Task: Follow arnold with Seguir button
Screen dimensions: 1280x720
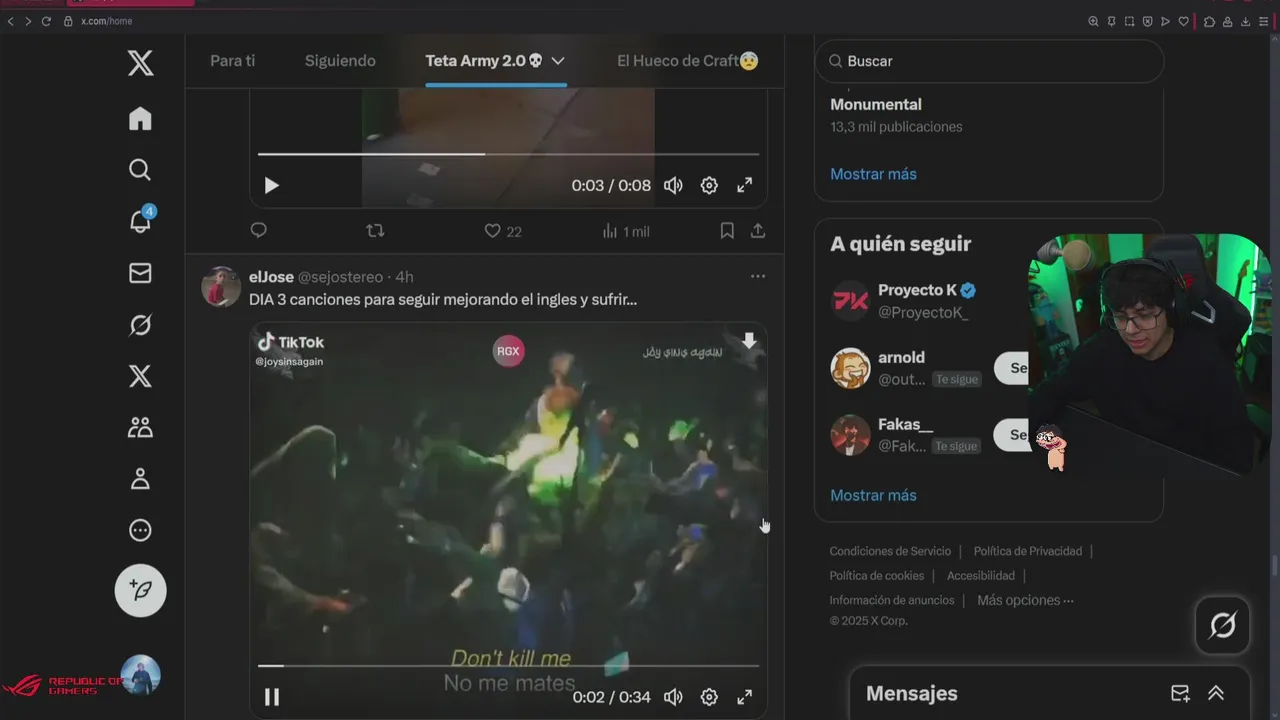Action: [x=1012, y=368]
